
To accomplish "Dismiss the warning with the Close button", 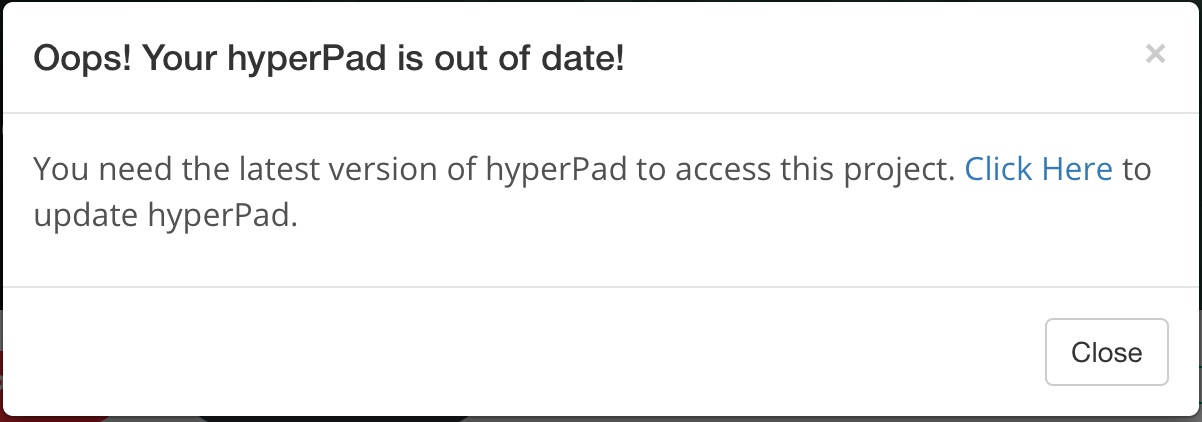I will pyautogui.click(x=1106, y=352).
